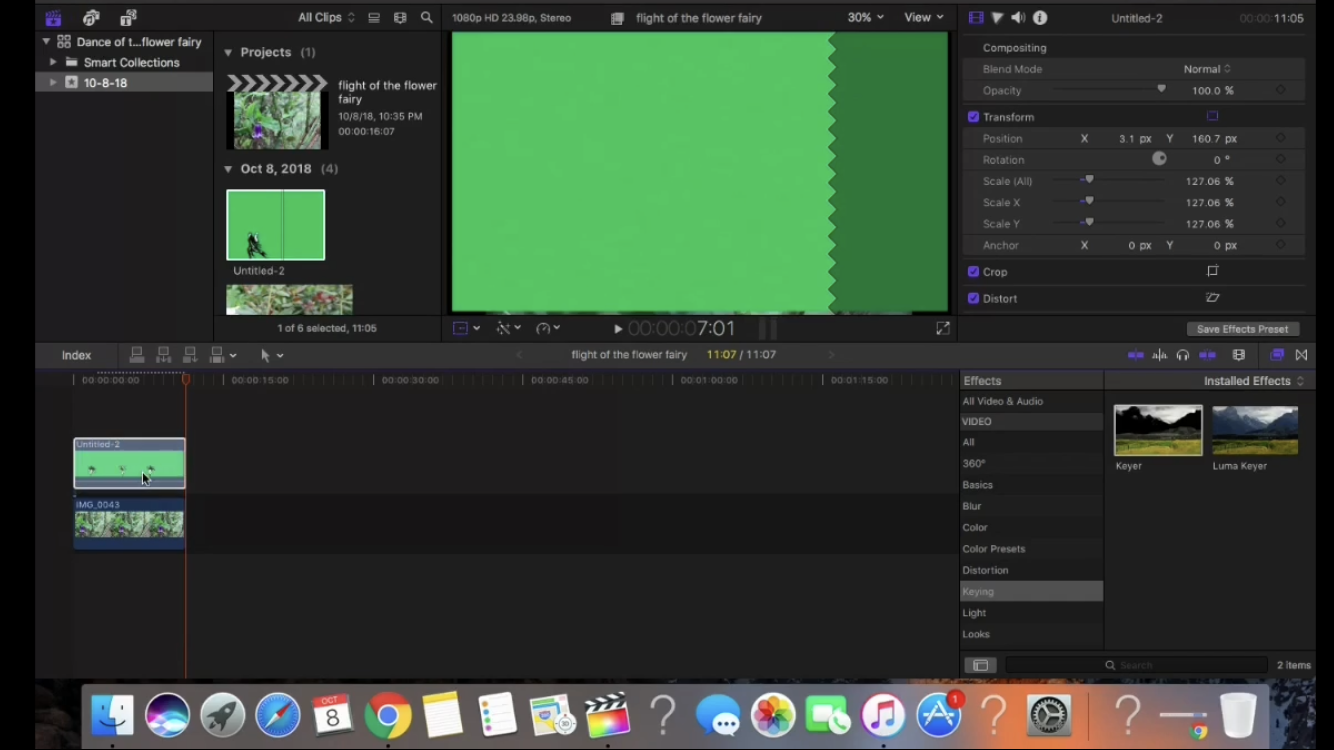Open the Effects browser icon
Image resolution: width=1334 pixels, height=750 pixels.
pos(1277,354)
